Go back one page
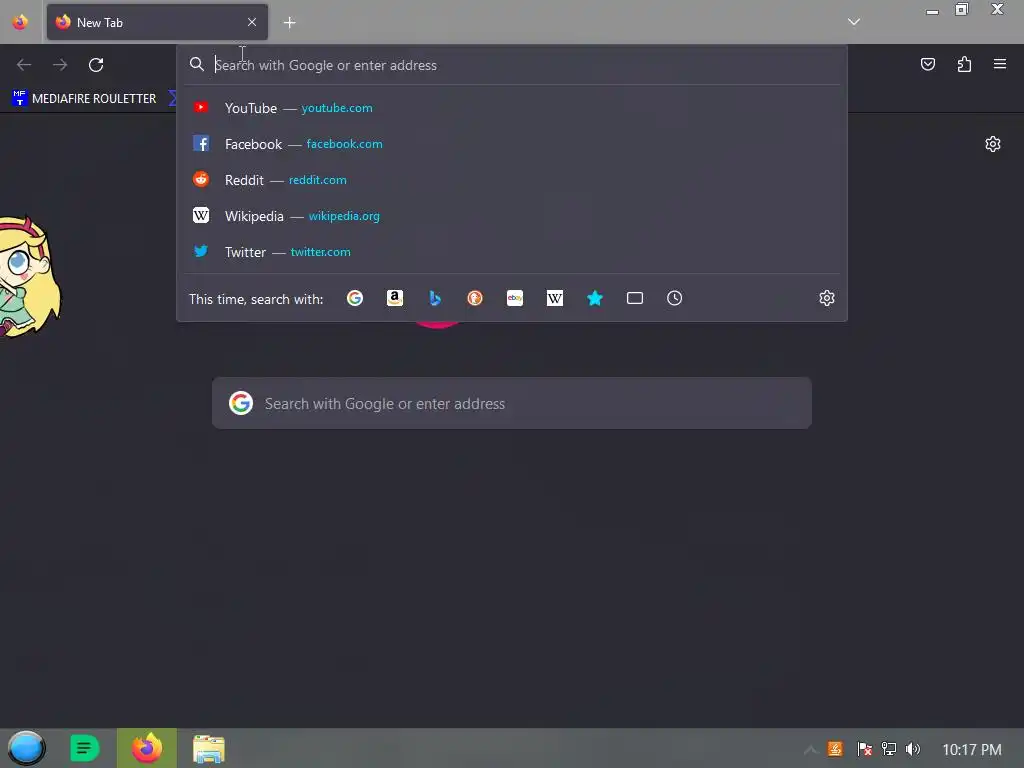This screenshot has width=1024, height=768. pos(24,65)
